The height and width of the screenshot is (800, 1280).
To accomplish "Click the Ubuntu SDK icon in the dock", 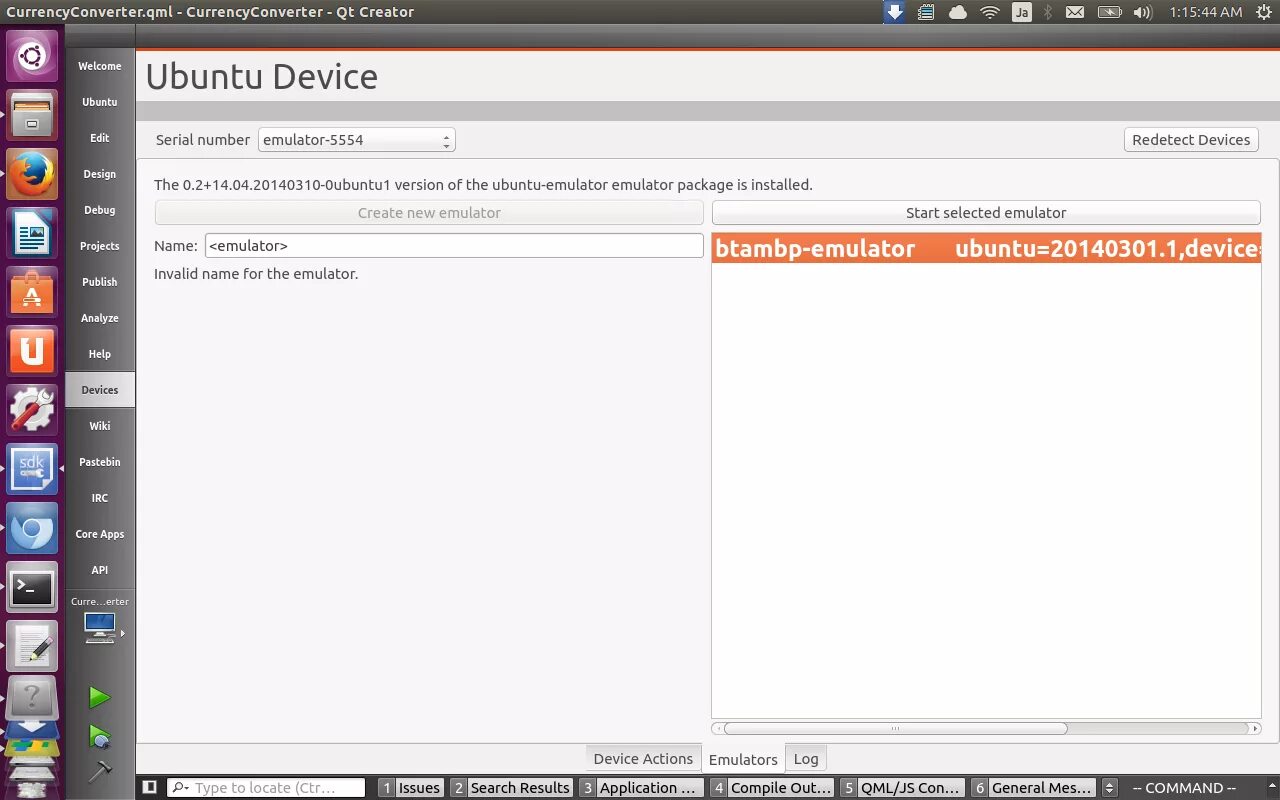I will [32, 468].
